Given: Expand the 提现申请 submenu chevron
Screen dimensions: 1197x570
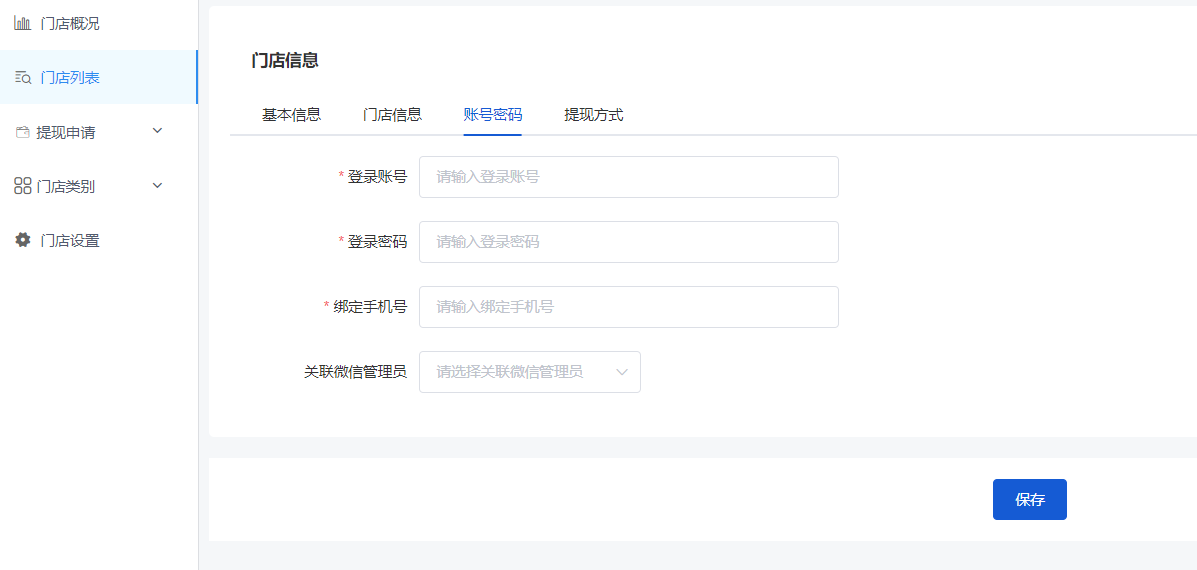Looking at the screenshot, I should 157,130.
